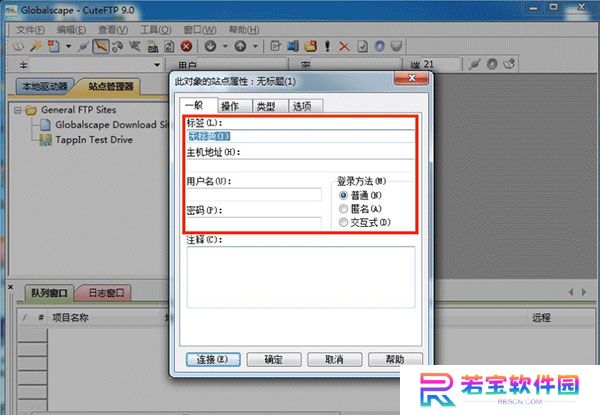600x415 pixels.
Task: Click the blue globe icon in toolbar
Action: 379,47
